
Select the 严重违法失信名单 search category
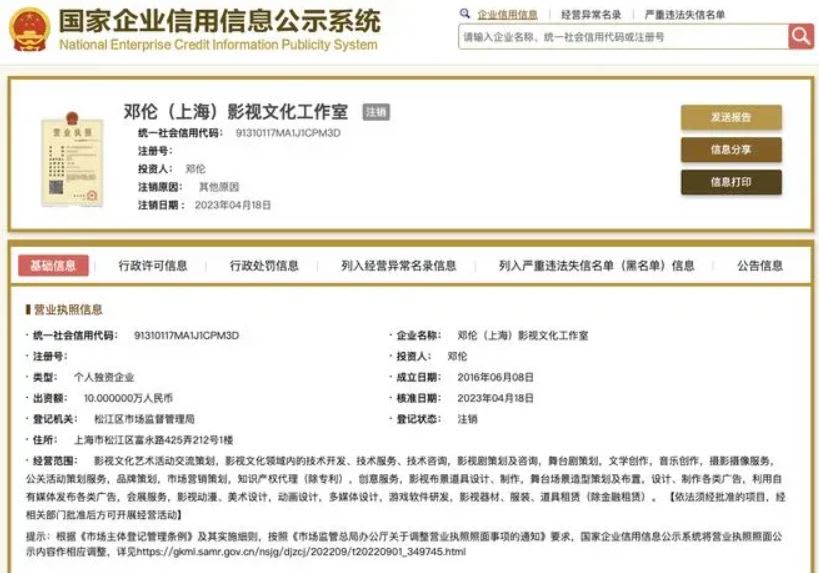click(x=685, y=15)
